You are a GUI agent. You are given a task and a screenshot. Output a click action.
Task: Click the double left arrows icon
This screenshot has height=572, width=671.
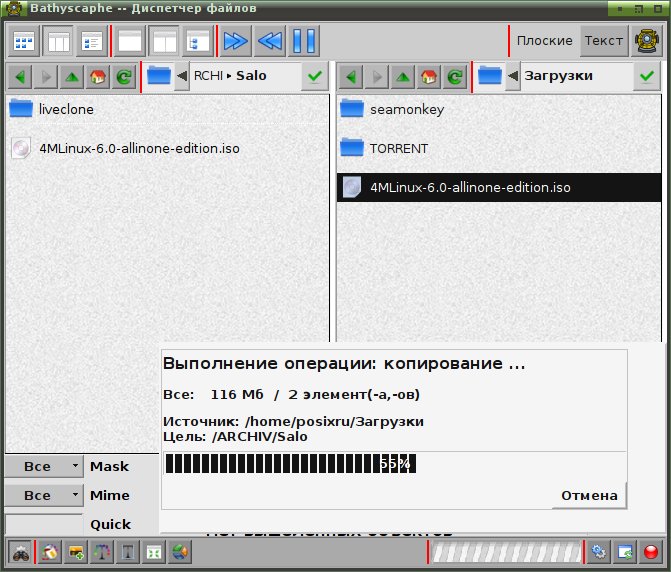270,41
